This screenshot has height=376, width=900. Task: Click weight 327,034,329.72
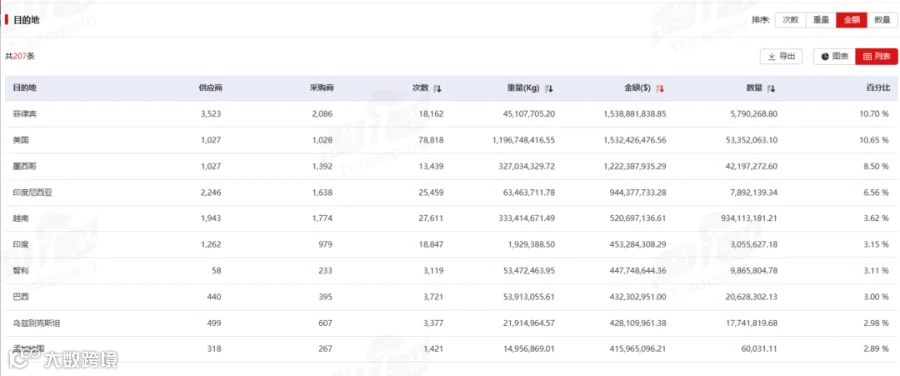click(x=527, y=166)
